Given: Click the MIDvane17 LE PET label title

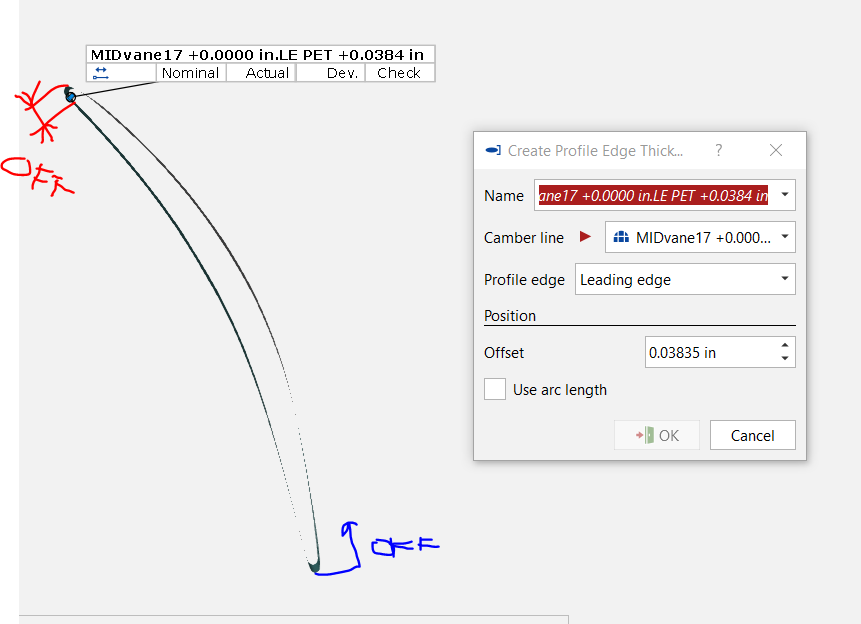Looking at the screenshot, I should [x=258, y=55].
